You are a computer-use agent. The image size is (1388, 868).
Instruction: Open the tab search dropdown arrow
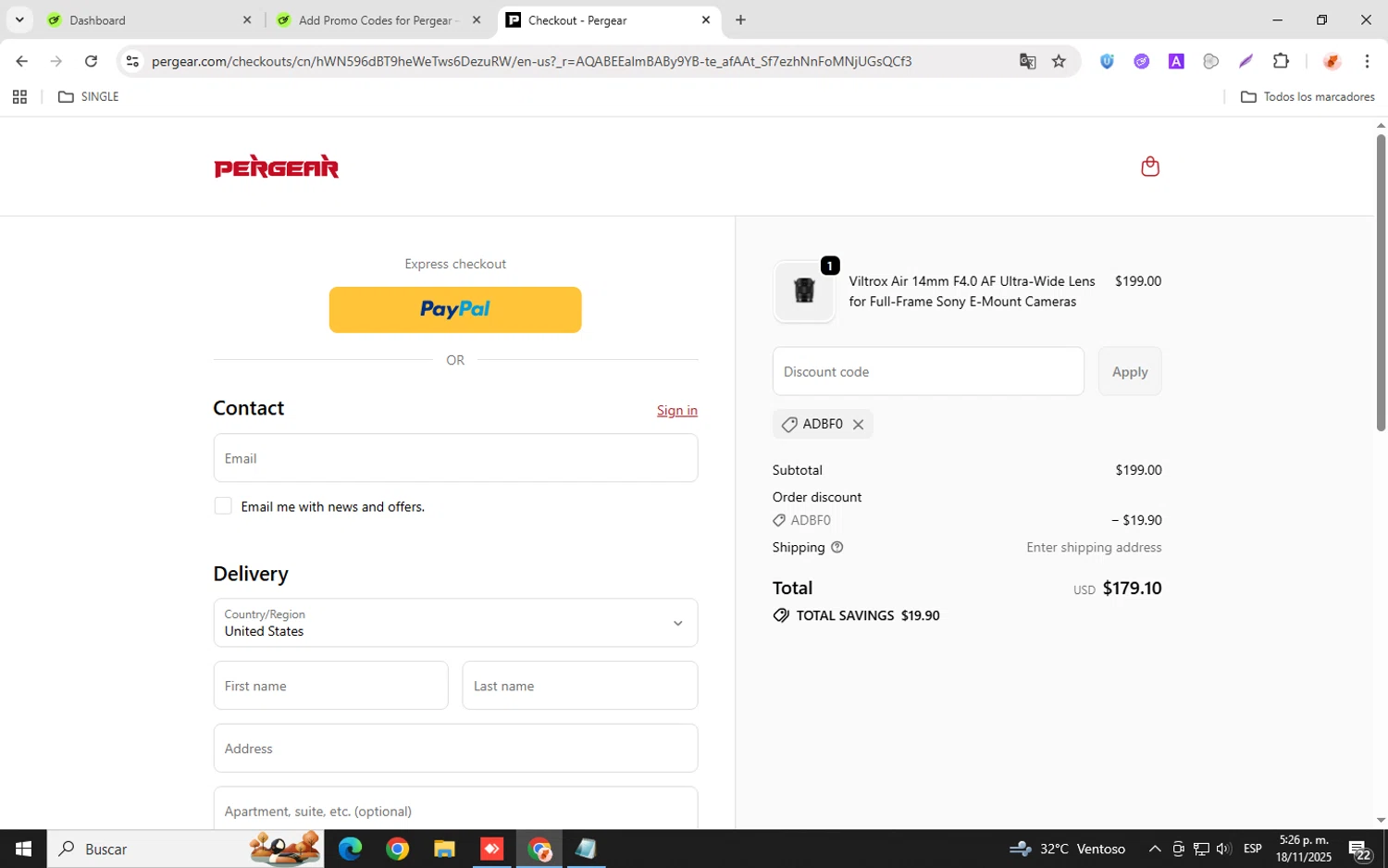pyautogui.click(x=19, y=19)
